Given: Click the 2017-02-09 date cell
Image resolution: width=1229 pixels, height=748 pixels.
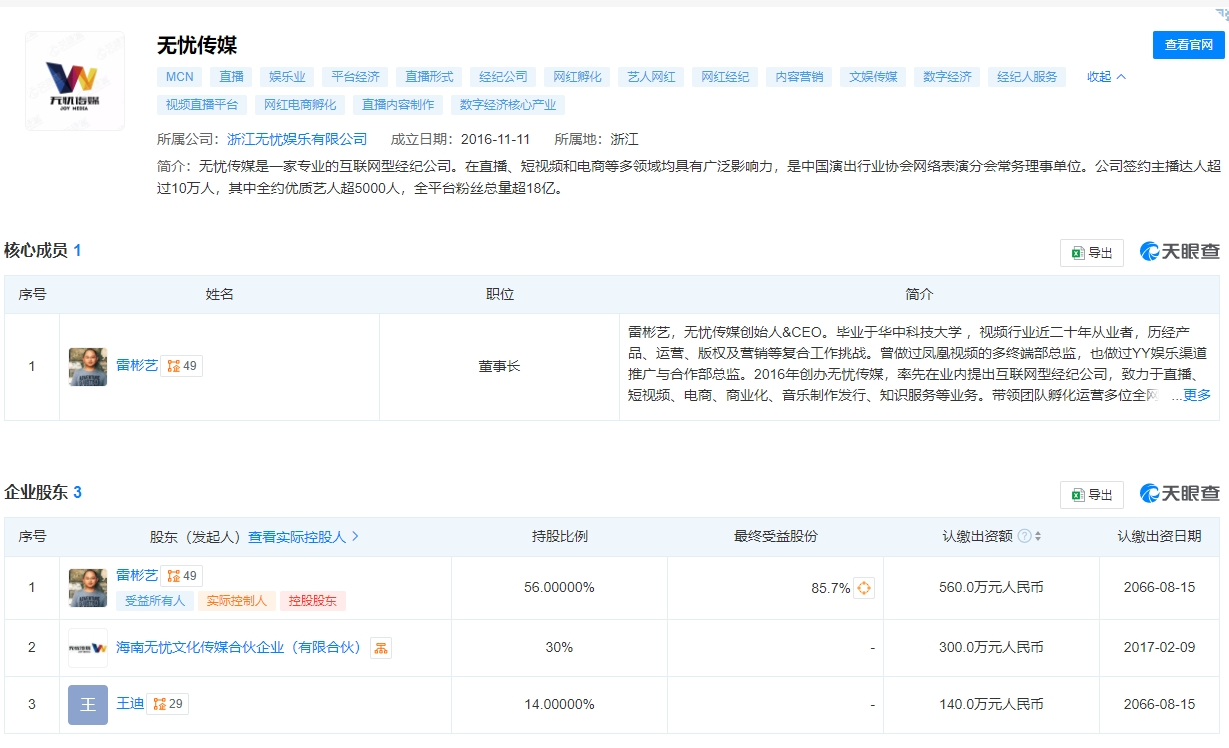Looking at the screenshot, I should tap(1159, 648).
